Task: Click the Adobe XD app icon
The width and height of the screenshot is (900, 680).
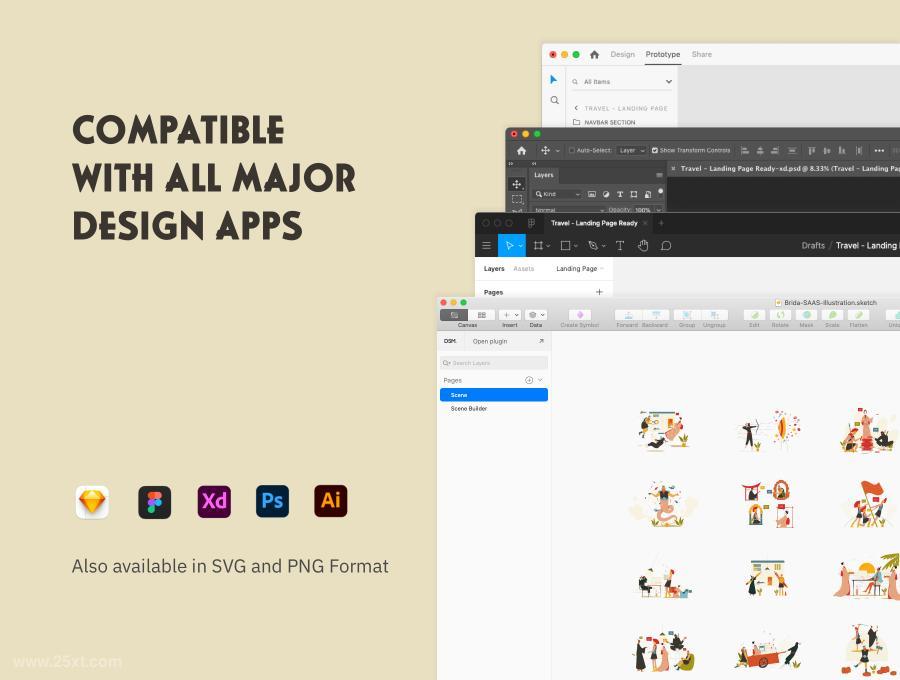Action: (x=214, y=502)
